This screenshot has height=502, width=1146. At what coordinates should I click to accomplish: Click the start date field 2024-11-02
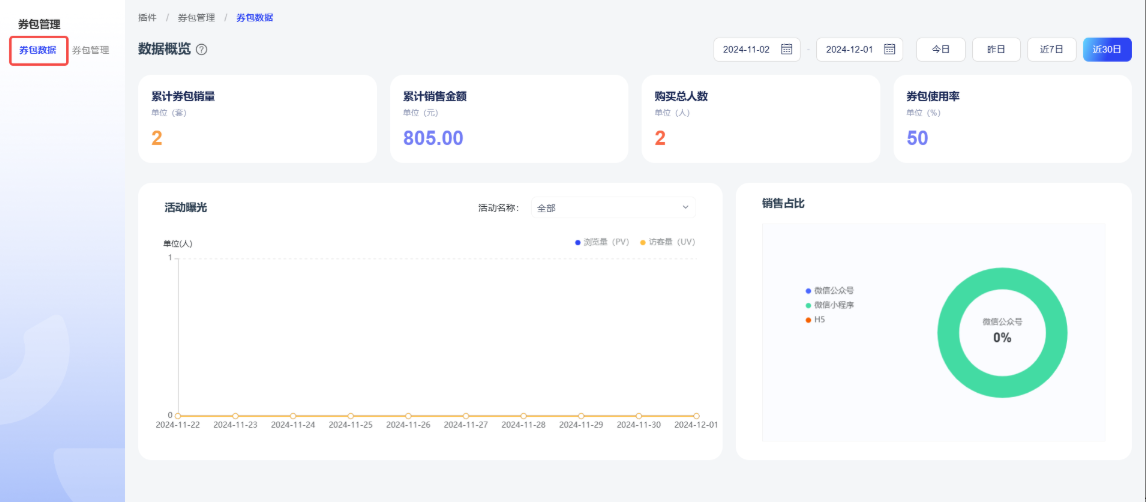pyautogui.click(x=746, y=49)
